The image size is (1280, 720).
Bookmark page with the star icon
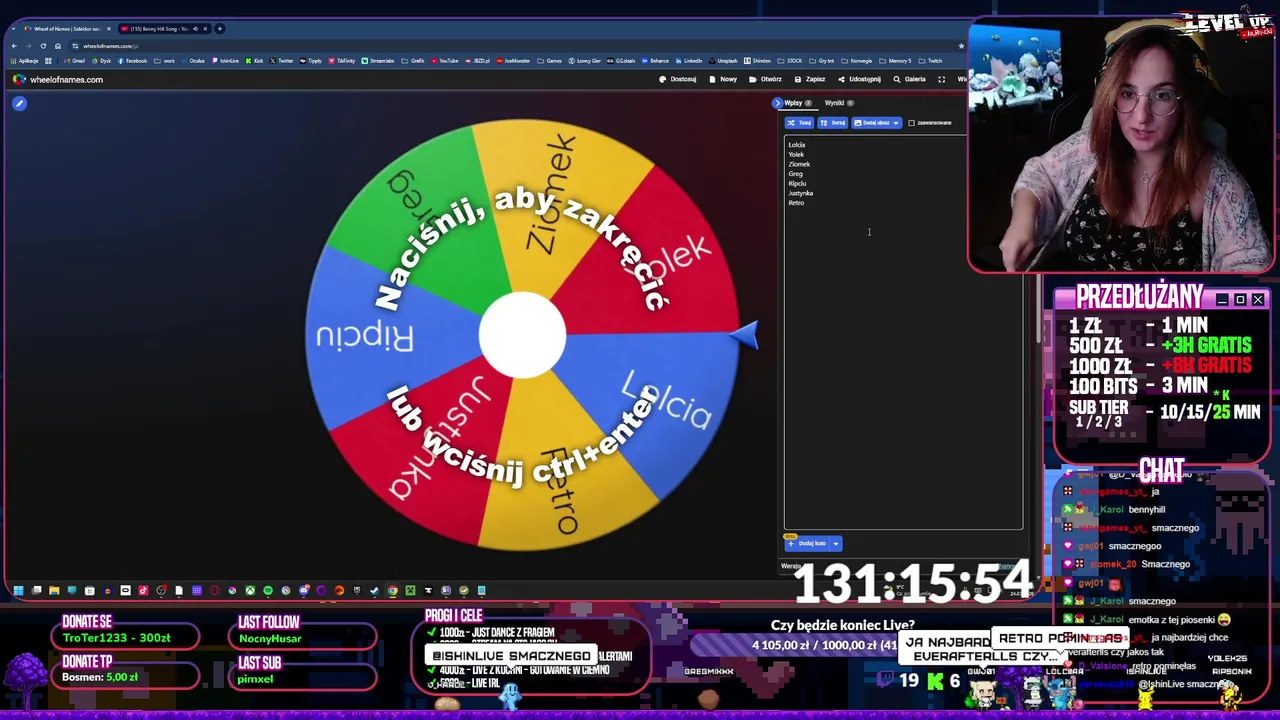pos(961,46)
